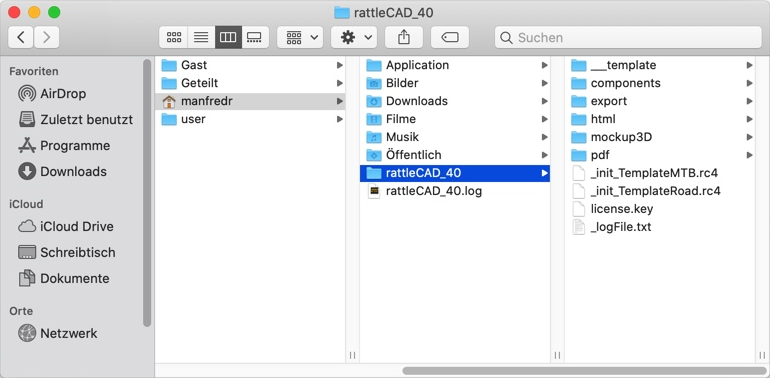Click the document icon of license.key
The height and width of the screenshot is (378, 770).
tap(579, 209)
